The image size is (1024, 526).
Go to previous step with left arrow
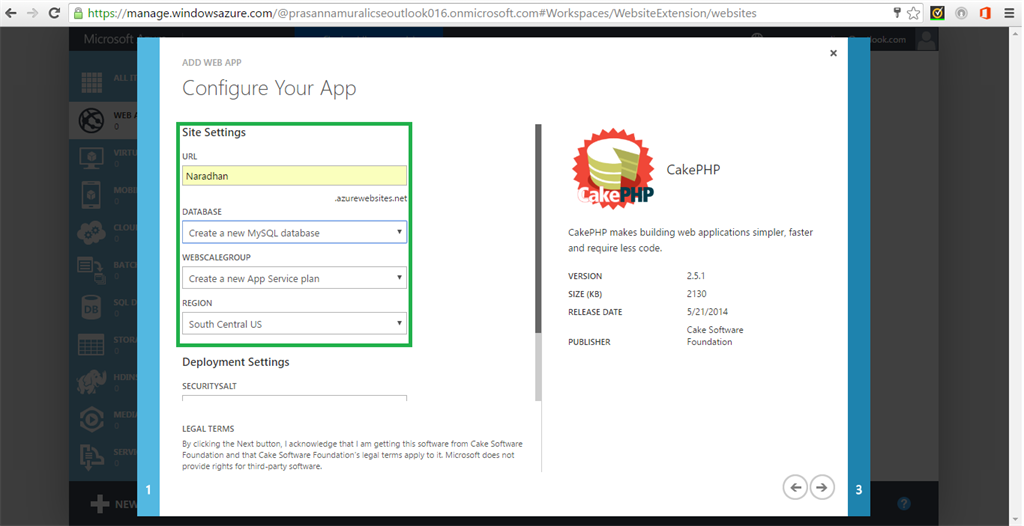[x=795, y=487]
